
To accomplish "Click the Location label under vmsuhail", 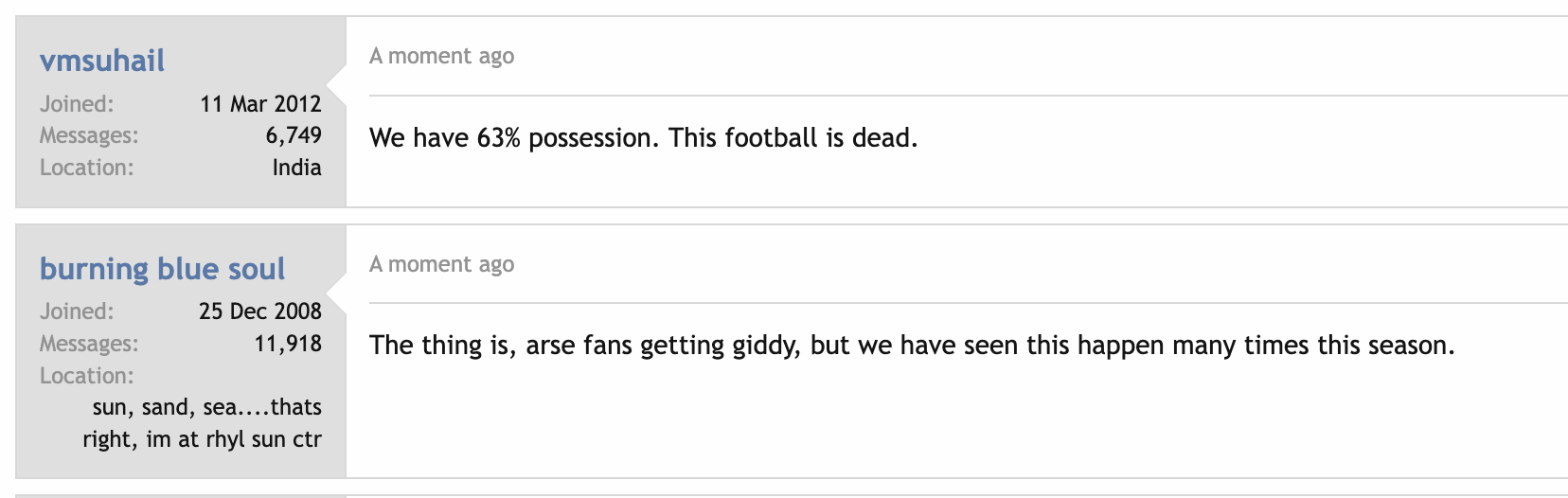I will 87,168.
